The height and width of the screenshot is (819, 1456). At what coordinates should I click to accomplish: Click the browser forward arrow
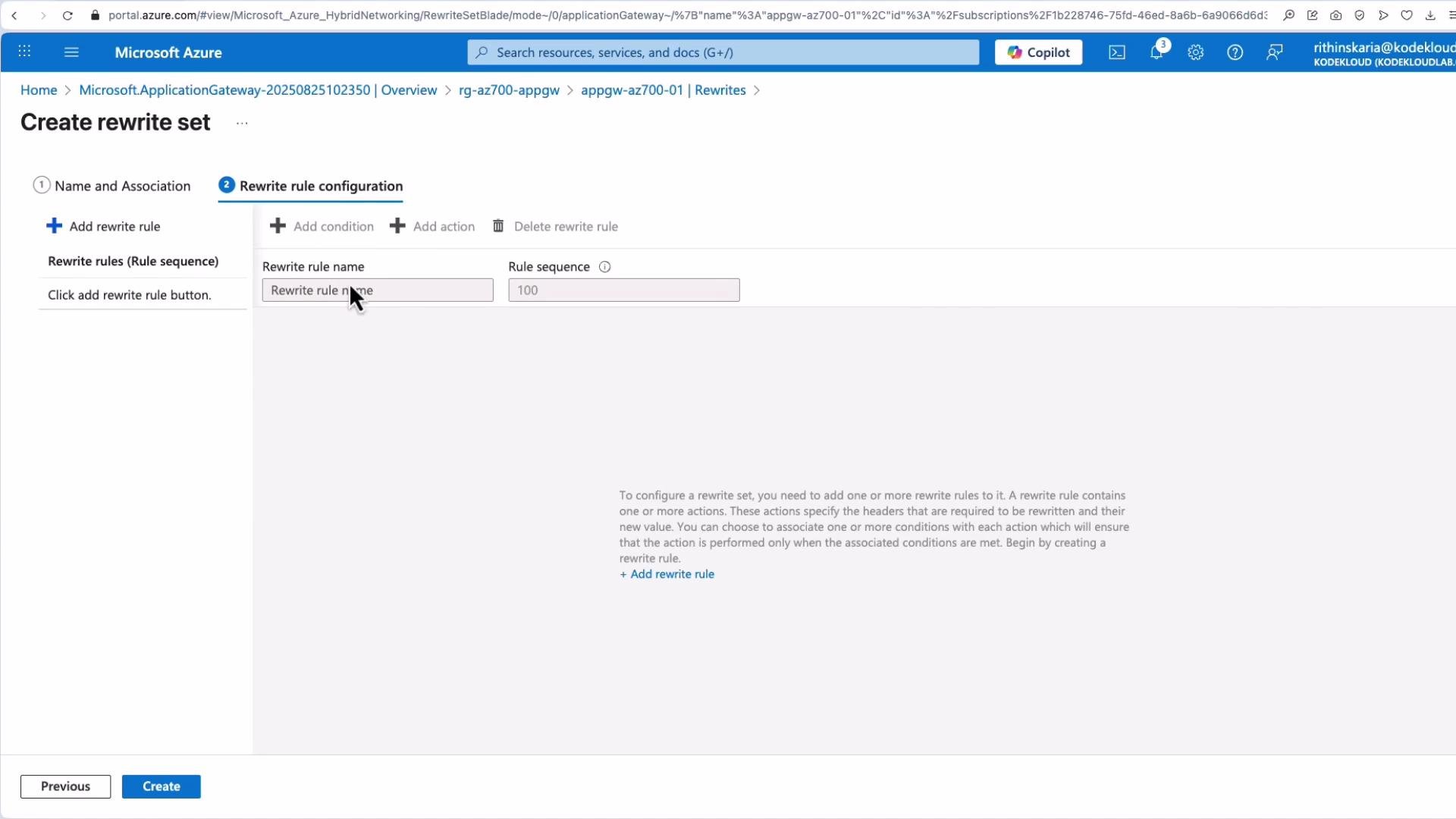tap(42, 15)
